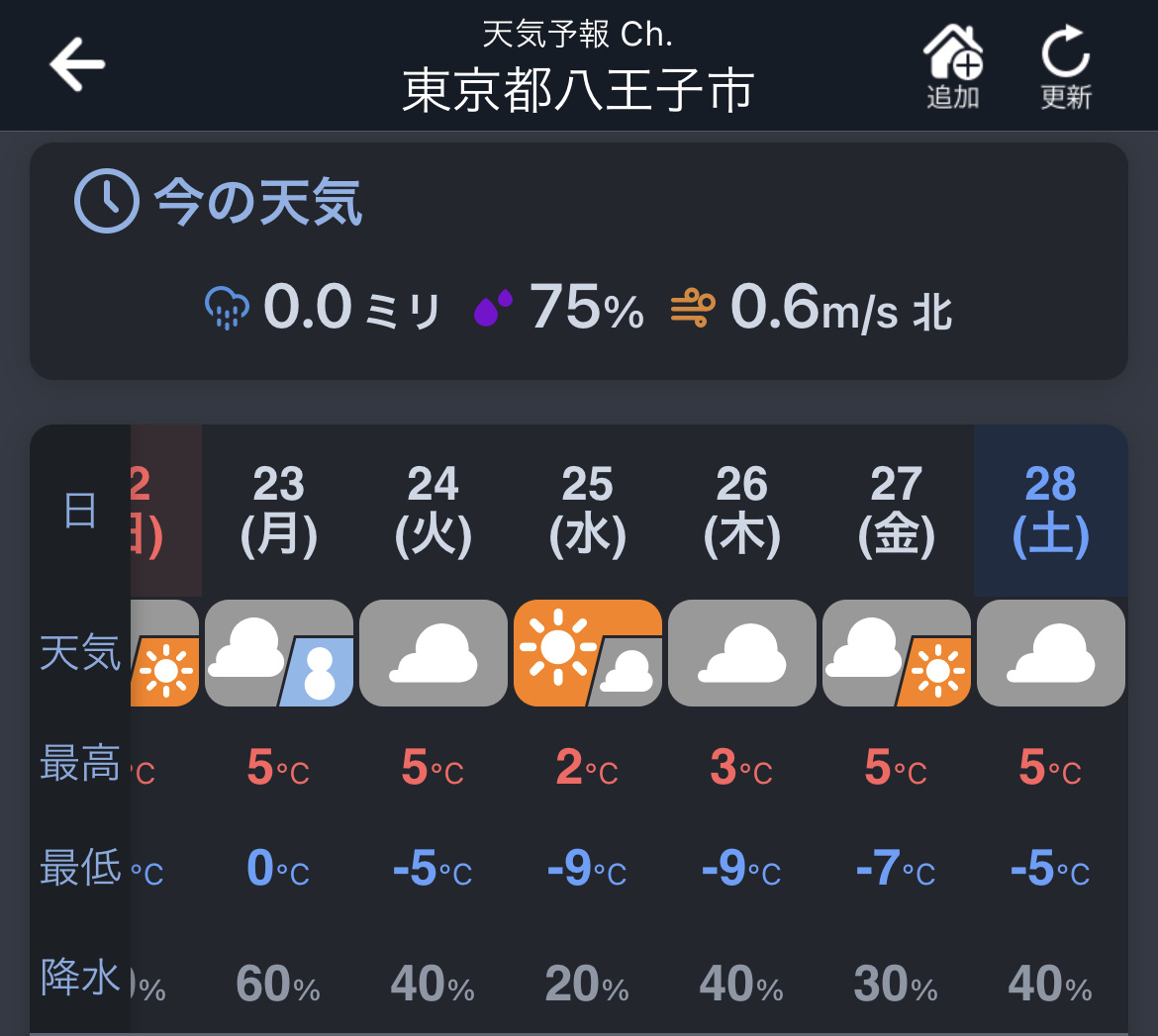Select the 26 (木) date column header

tap(742, 511)
